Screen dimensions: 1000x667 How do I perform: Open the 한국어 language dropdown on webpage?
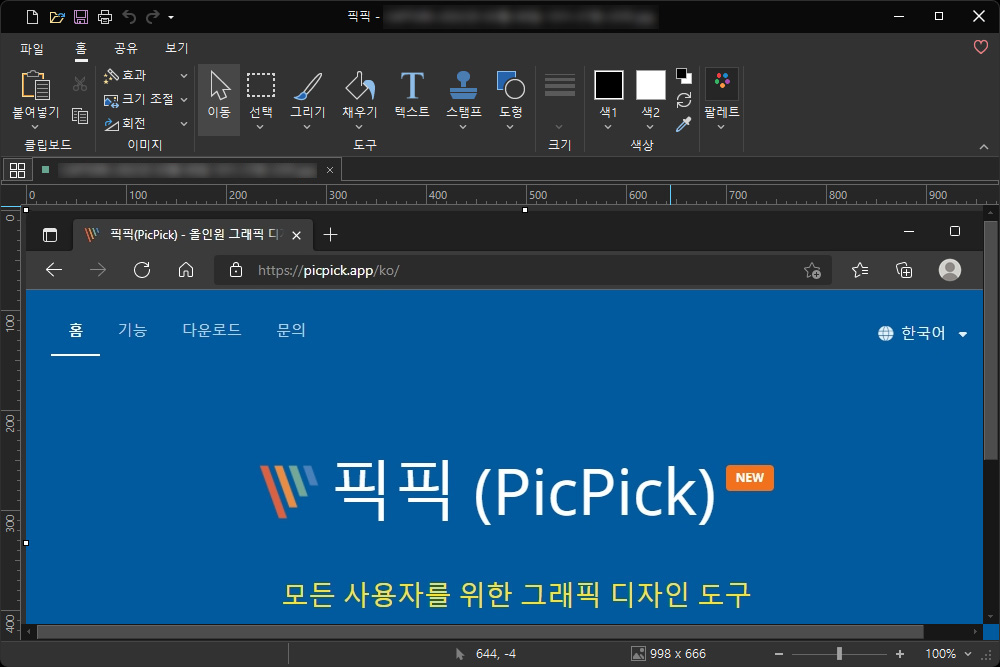point(922,333)
